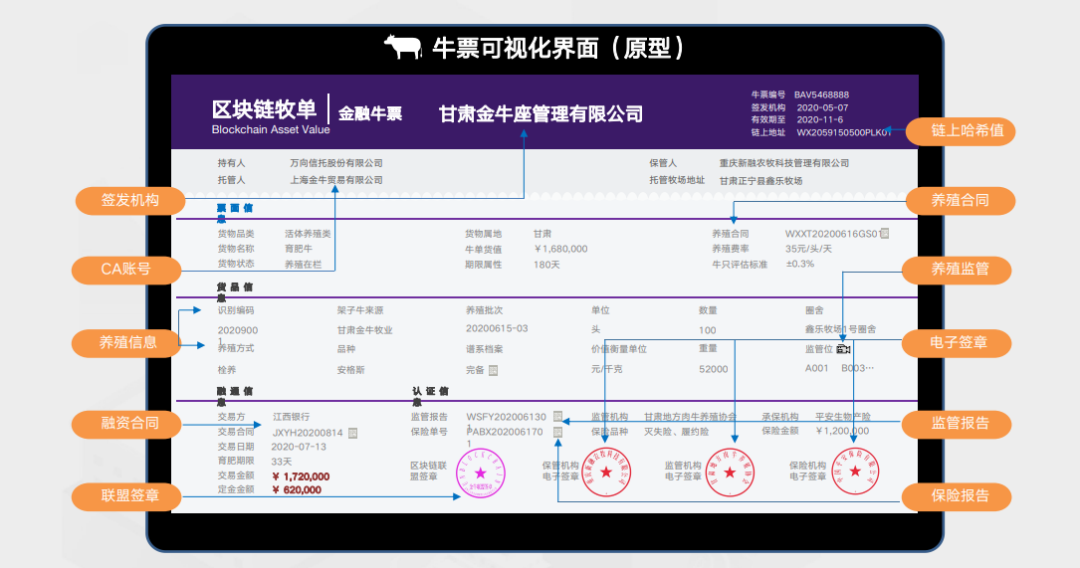1080x568 pixels.
Task: Click the 签发机构 orange label
Action: coord(130,200)
